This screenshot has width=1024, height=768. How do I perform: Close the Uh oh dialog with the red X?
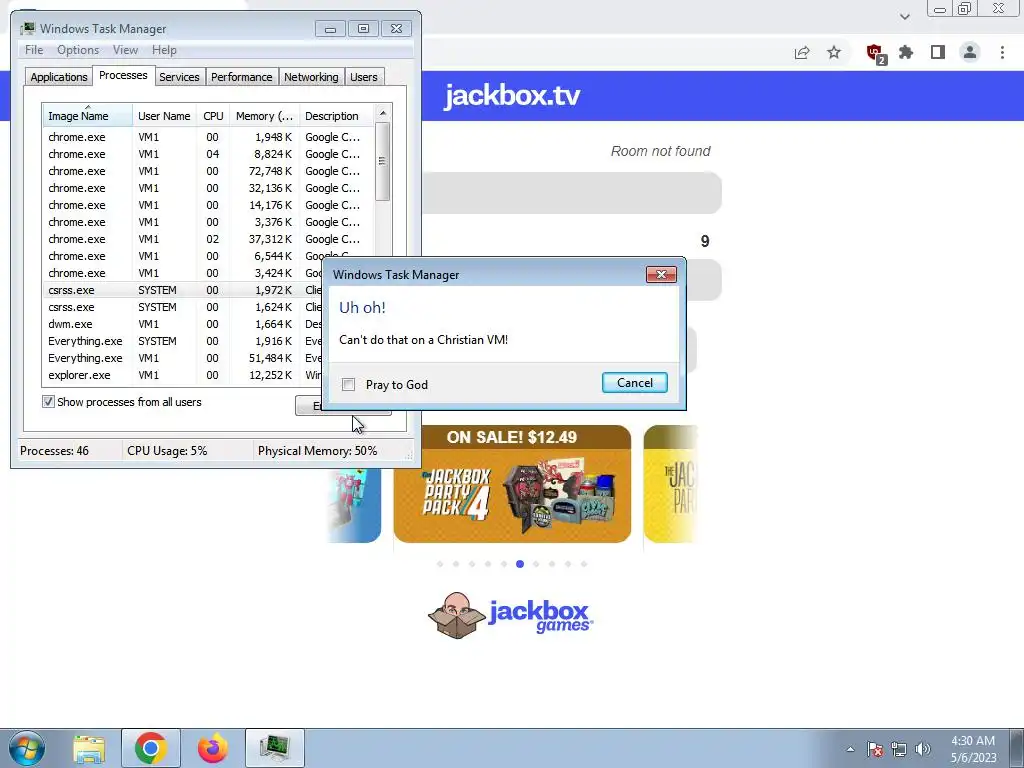coord(661,274)
